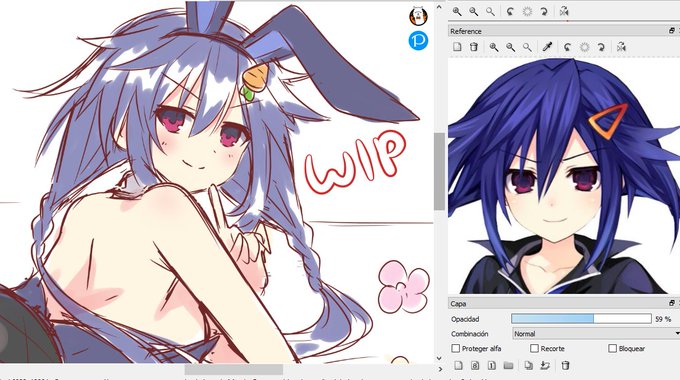Delete current layer with trash icon
The image size is (680, 380).
pyautogui.click(x=565, y=366)
